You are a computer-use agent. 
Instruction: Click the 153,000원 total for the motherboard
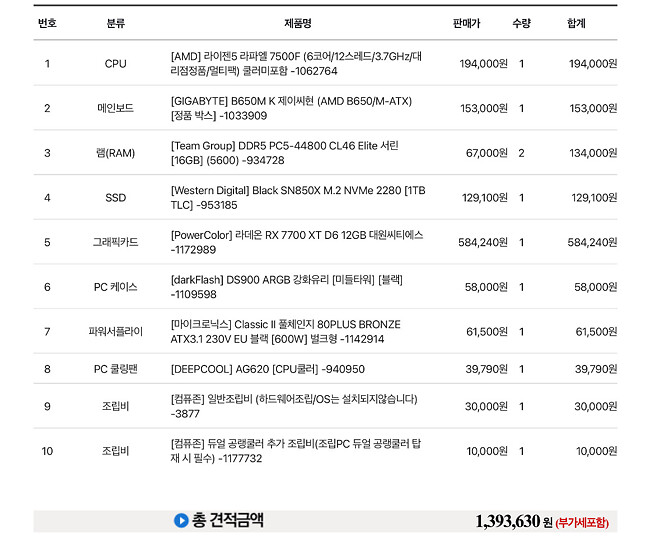click(x=593, y=108)
